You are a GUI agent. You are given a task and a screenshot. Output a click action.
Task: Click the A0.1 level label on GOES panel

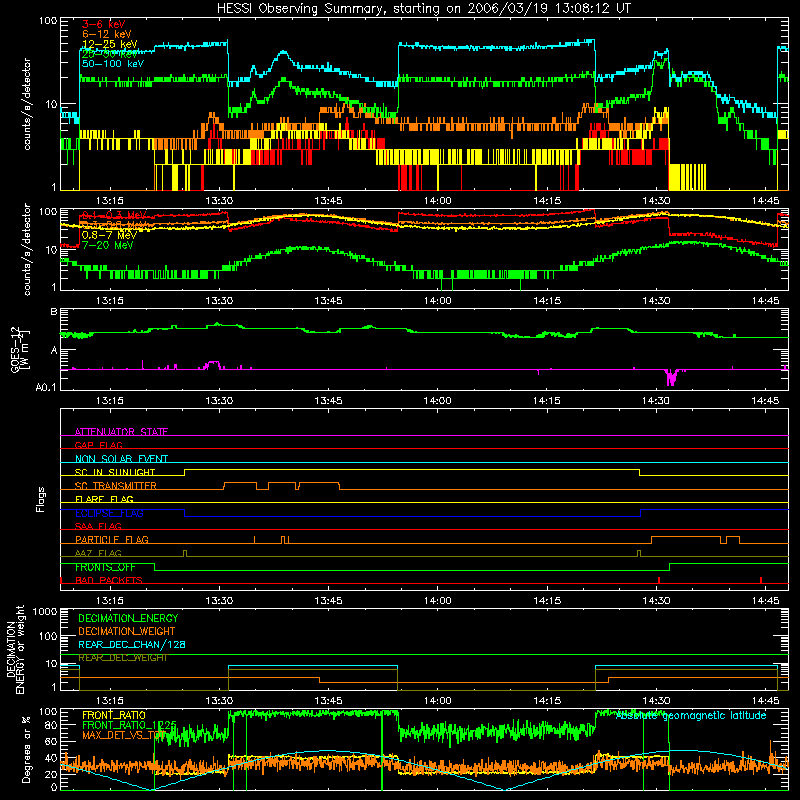46,387
